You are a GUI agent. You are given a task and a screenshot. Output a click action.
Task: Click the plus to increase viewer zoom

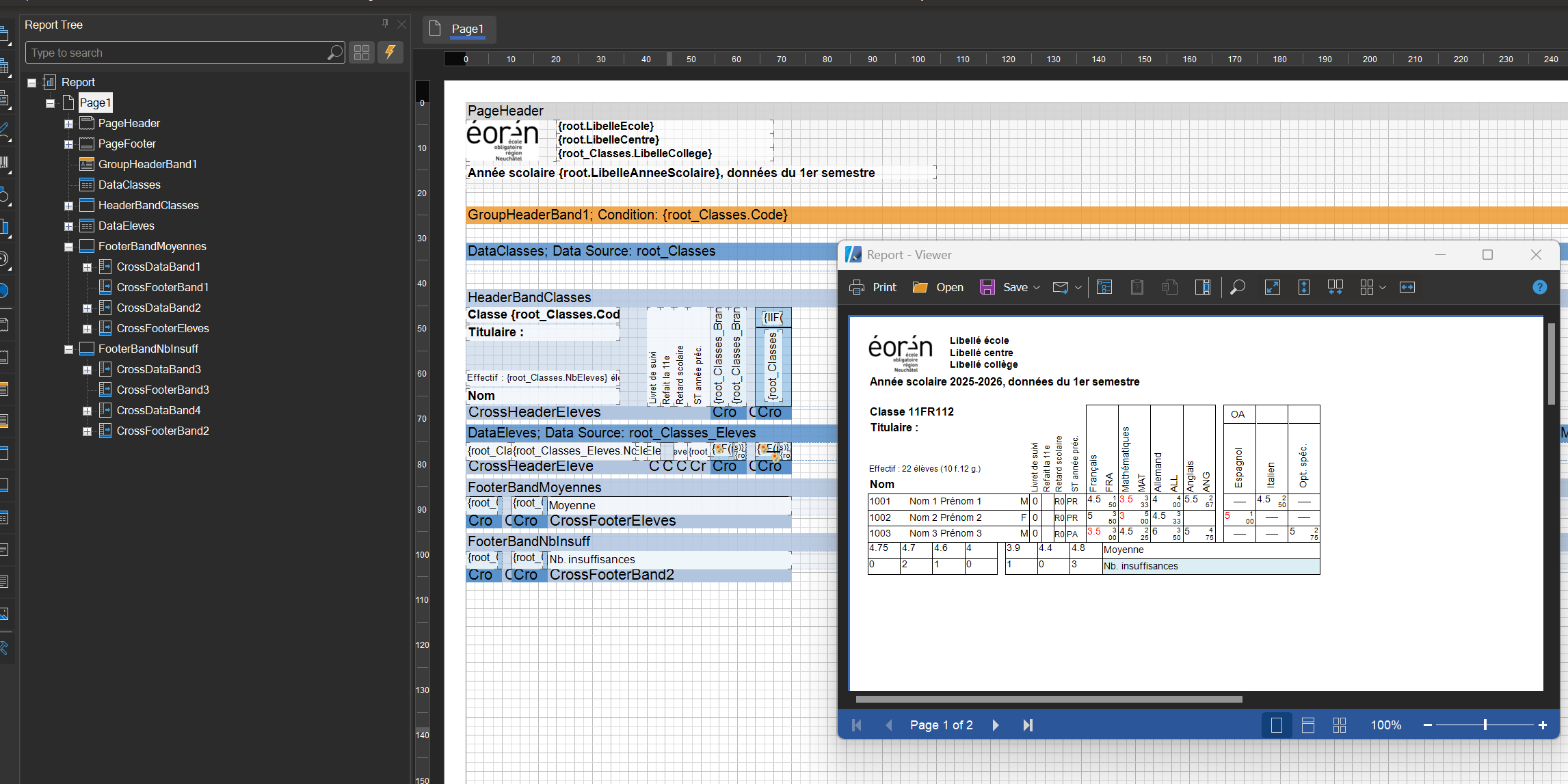1543,725
